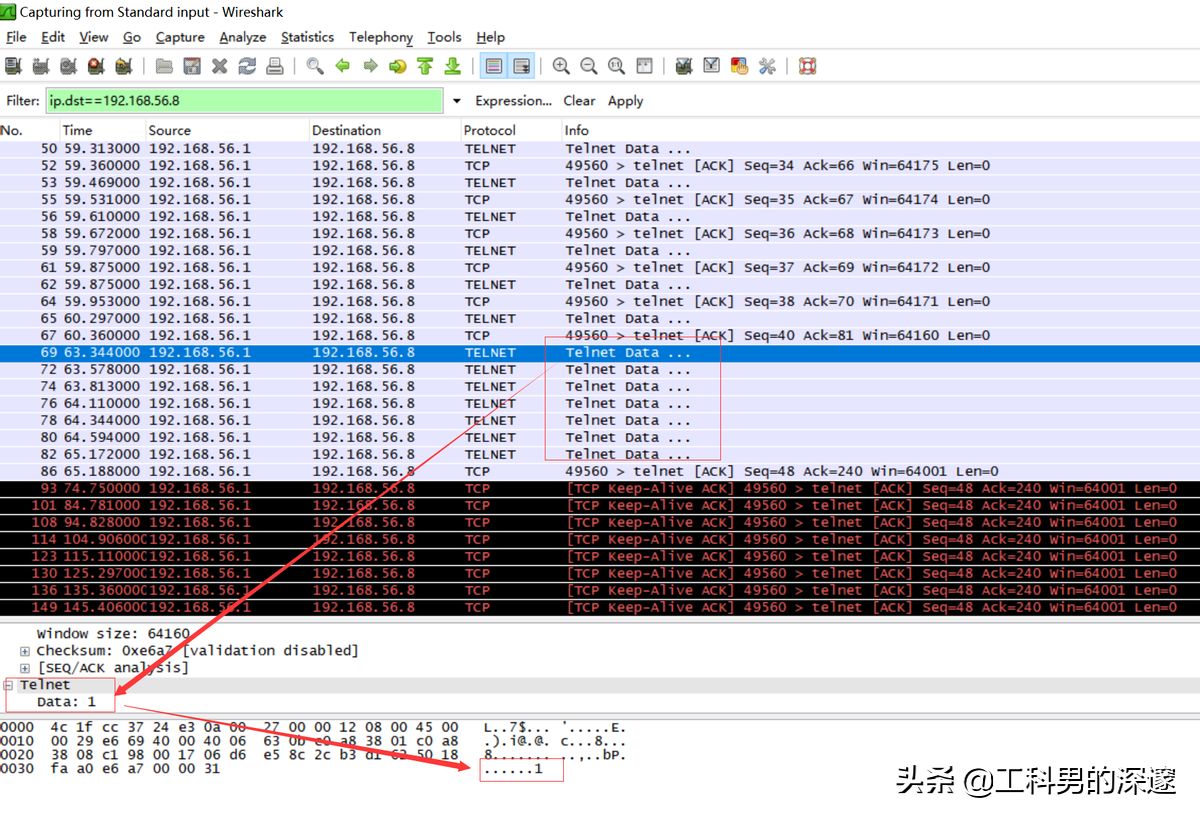The width and height of the screenshot is (1200, 819).
Task: Open the Statistics menu
Action: (307, 37)
